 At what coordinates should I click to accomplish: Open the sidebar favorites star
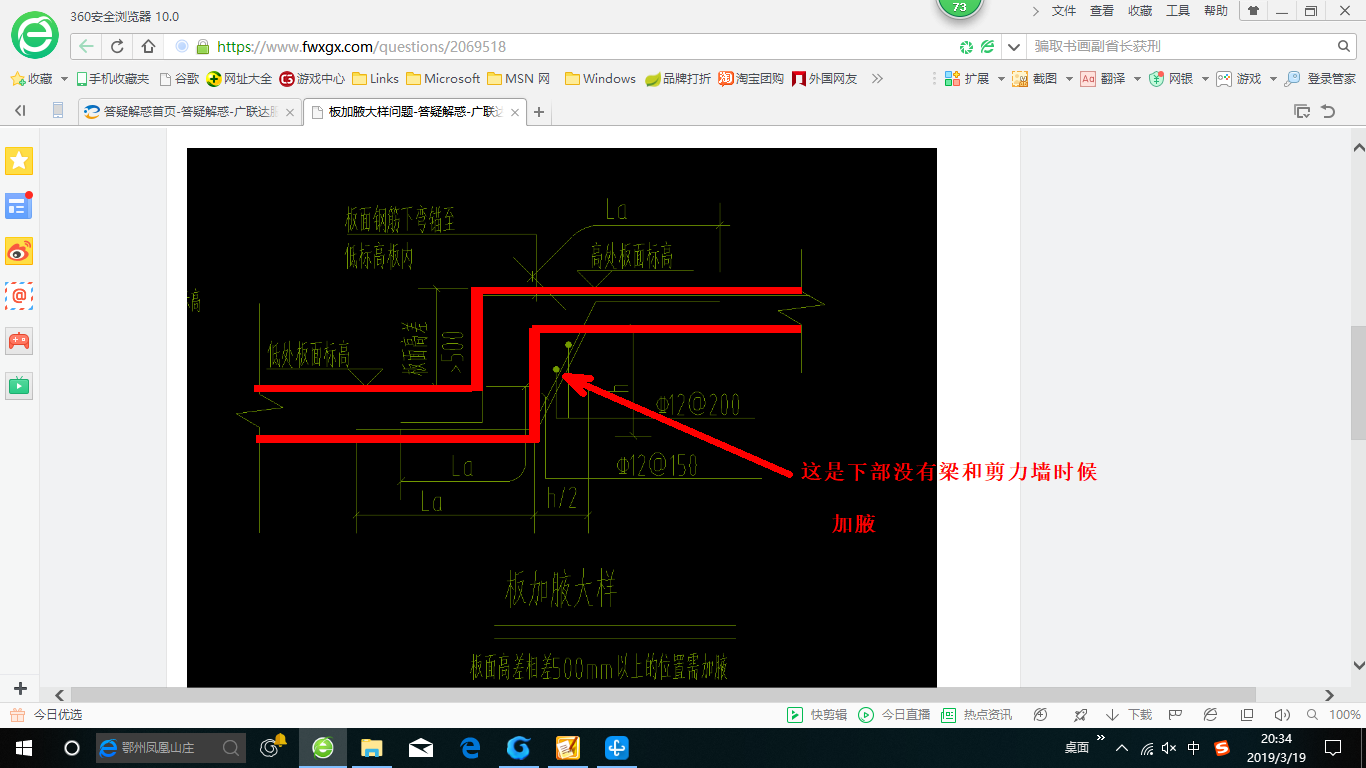tap(19, 160)
